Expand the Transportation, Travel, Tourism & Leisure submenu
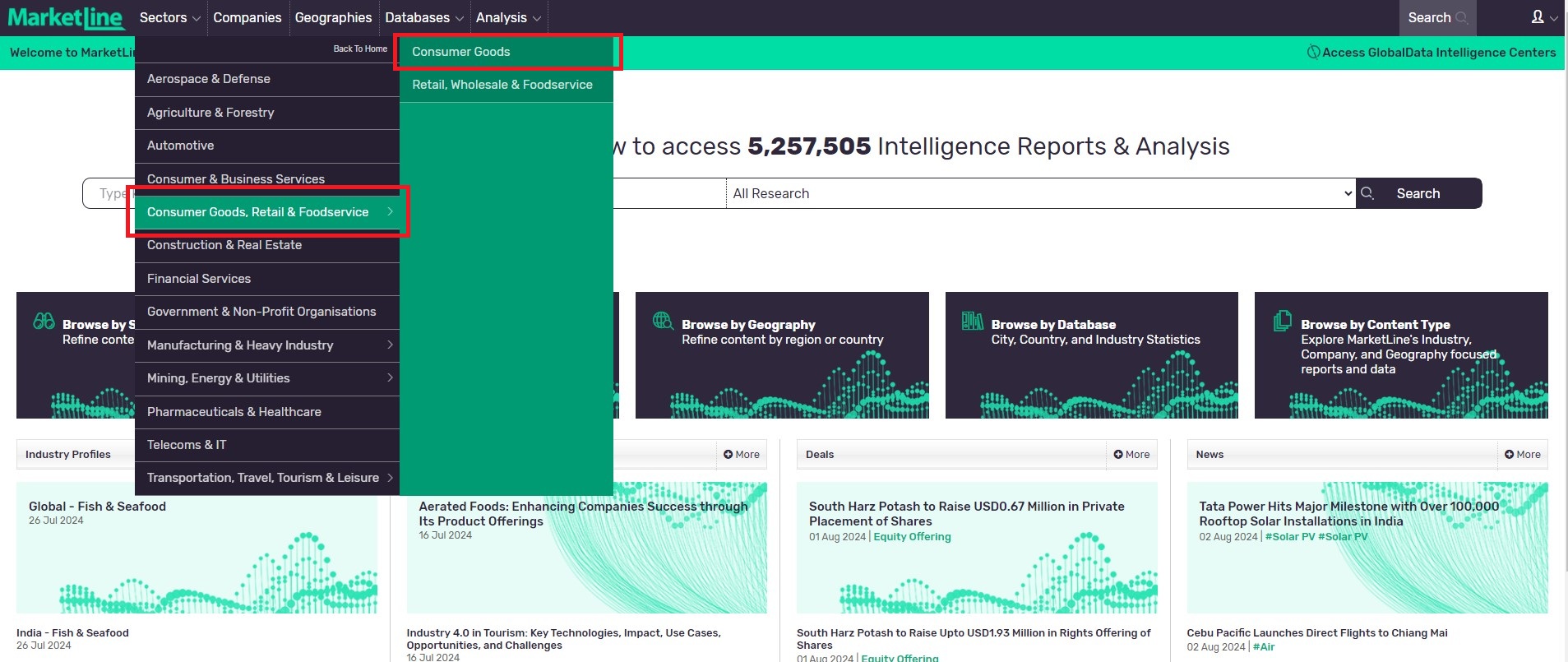The image size is (1568, 662). [390, 477]
